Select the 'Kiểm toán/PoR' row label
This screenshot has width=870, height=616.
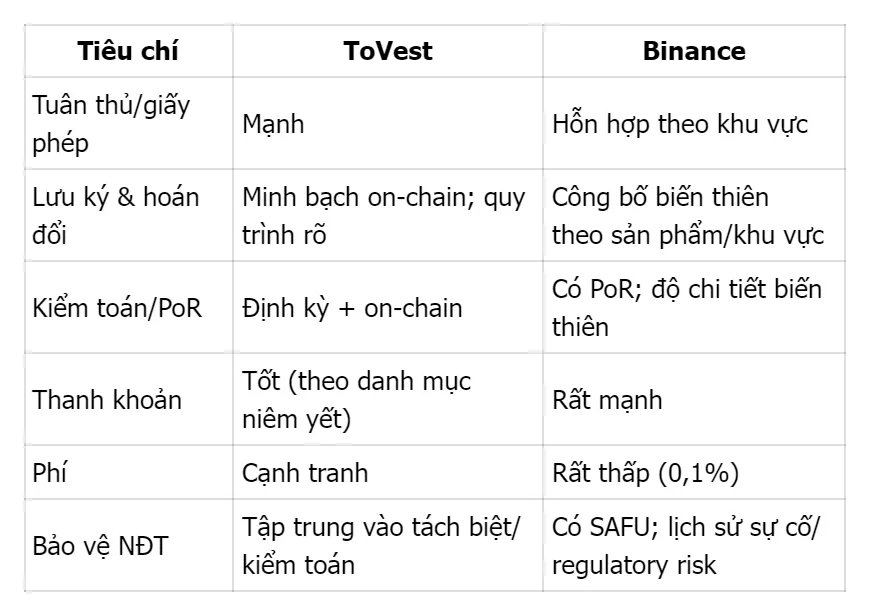[117, 307]
